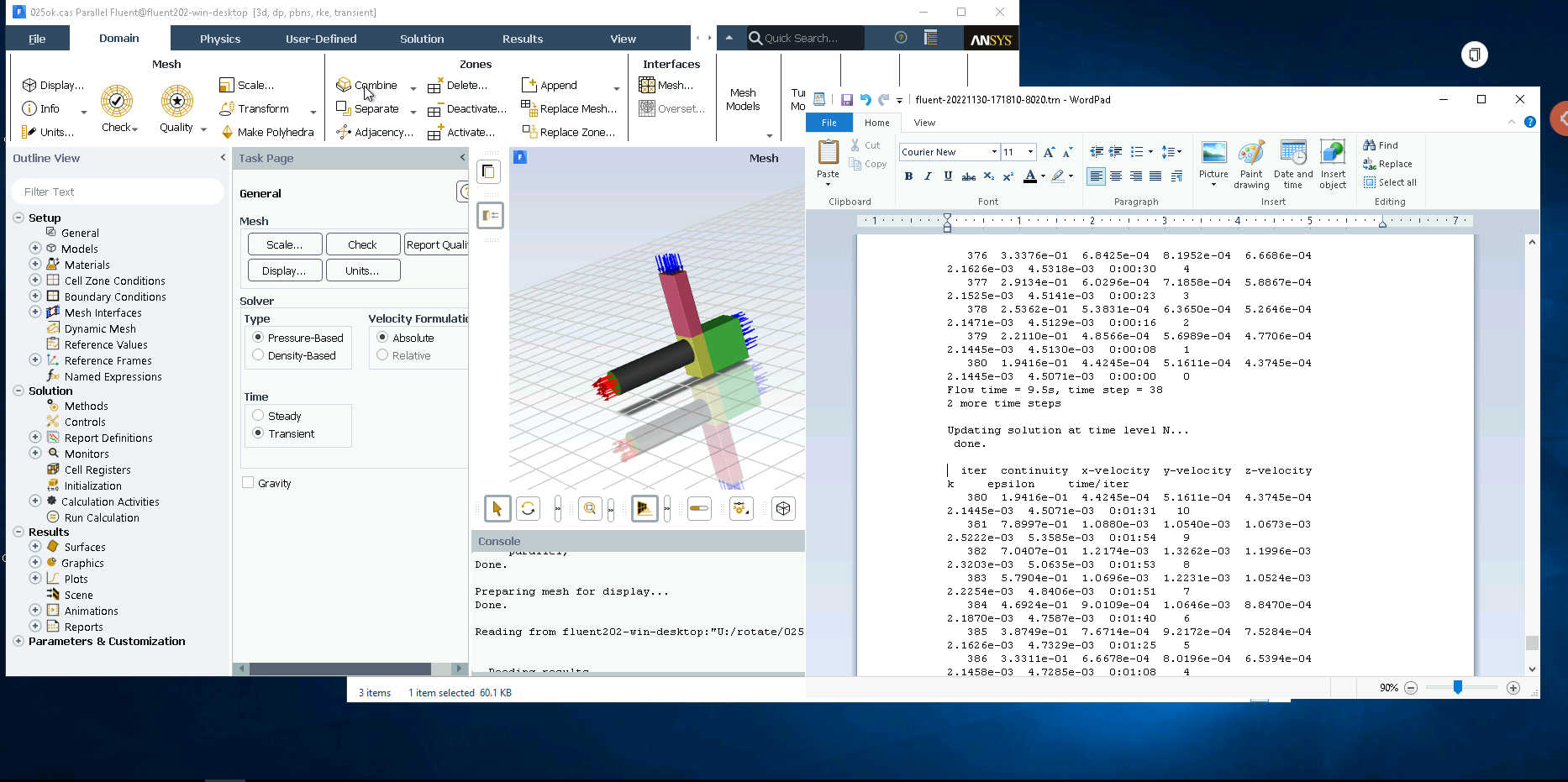Toggle Italic in WordPad font group
This screenshot has width=1568, height=782.
coord(928,176)
